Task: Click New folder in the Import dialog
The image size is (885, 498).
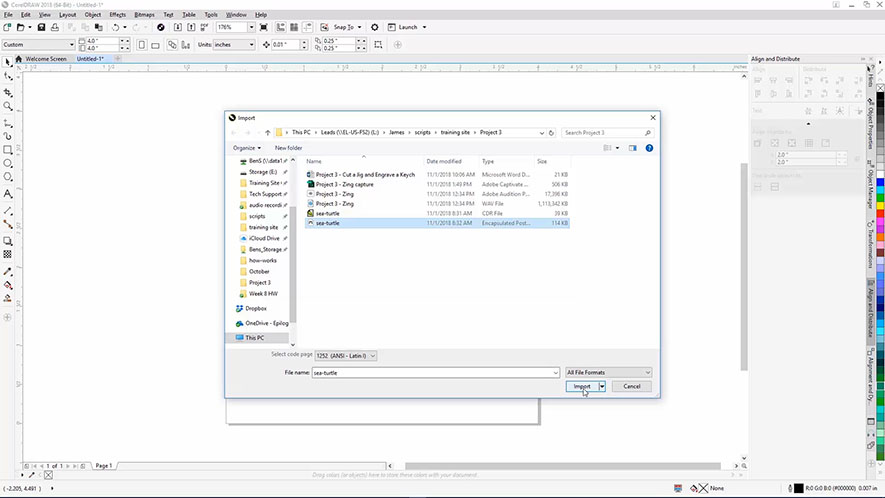Action: 288,147
